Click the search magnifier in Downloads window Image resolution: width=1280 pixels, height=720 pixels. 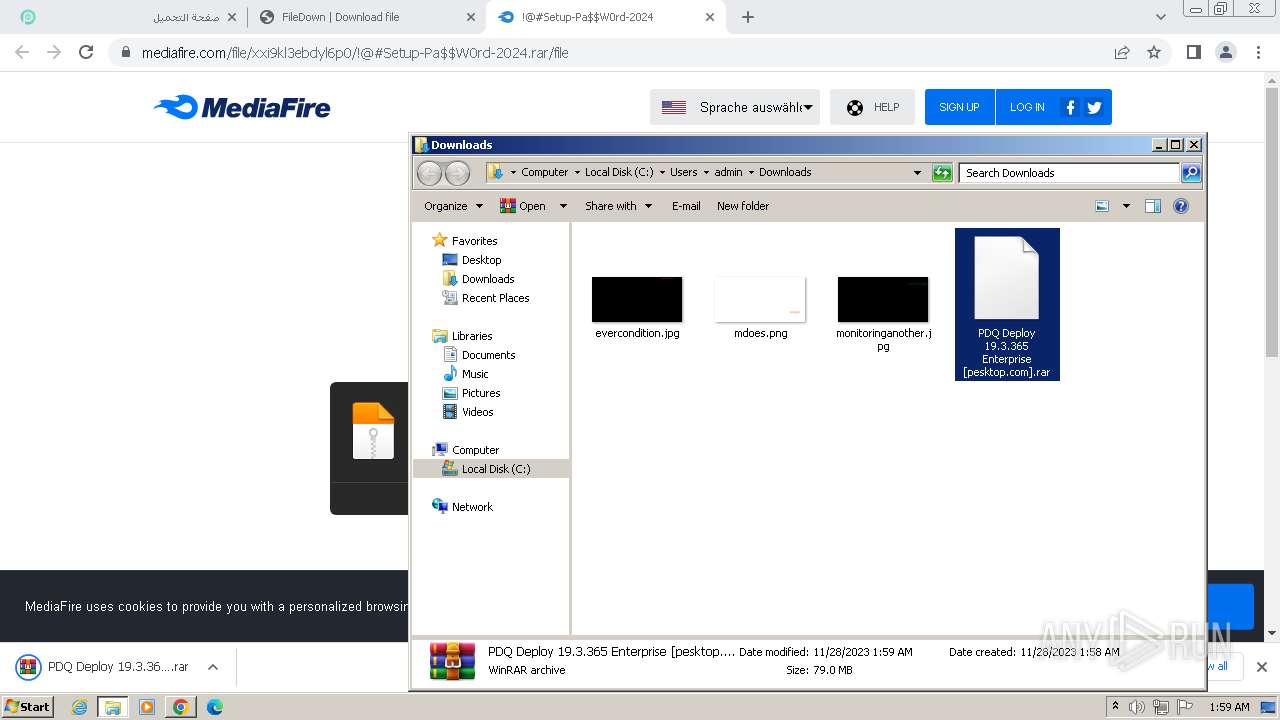pyautogui.click(x=1190, y=173)
